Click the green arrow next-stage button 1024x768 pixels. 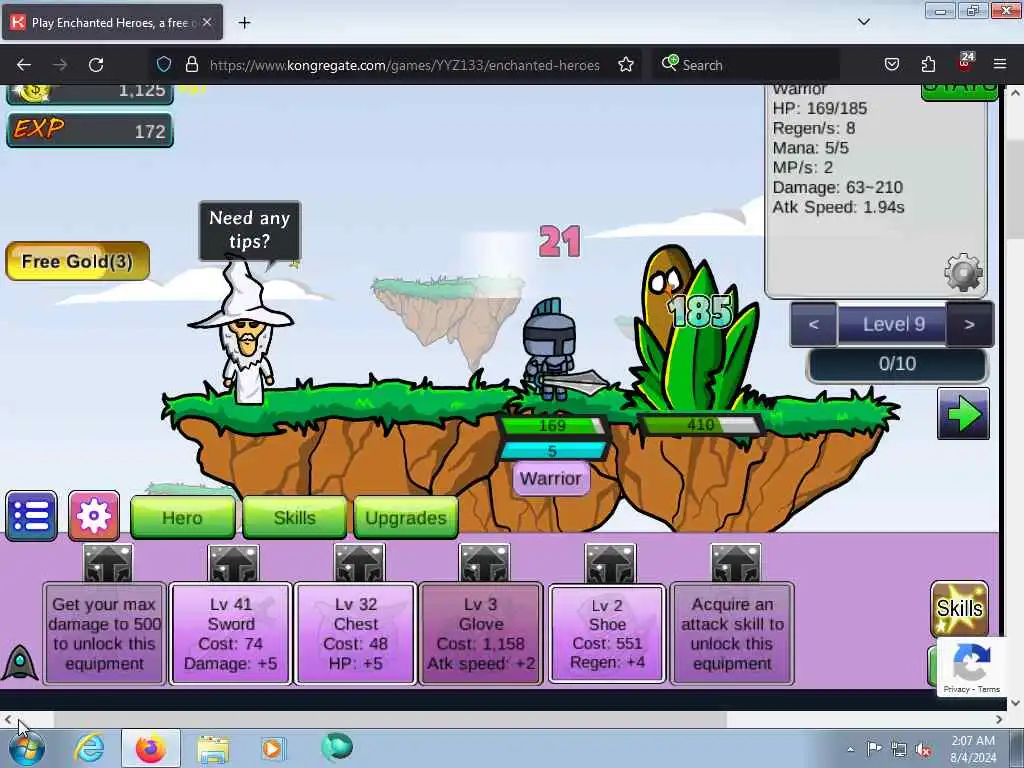963,414
